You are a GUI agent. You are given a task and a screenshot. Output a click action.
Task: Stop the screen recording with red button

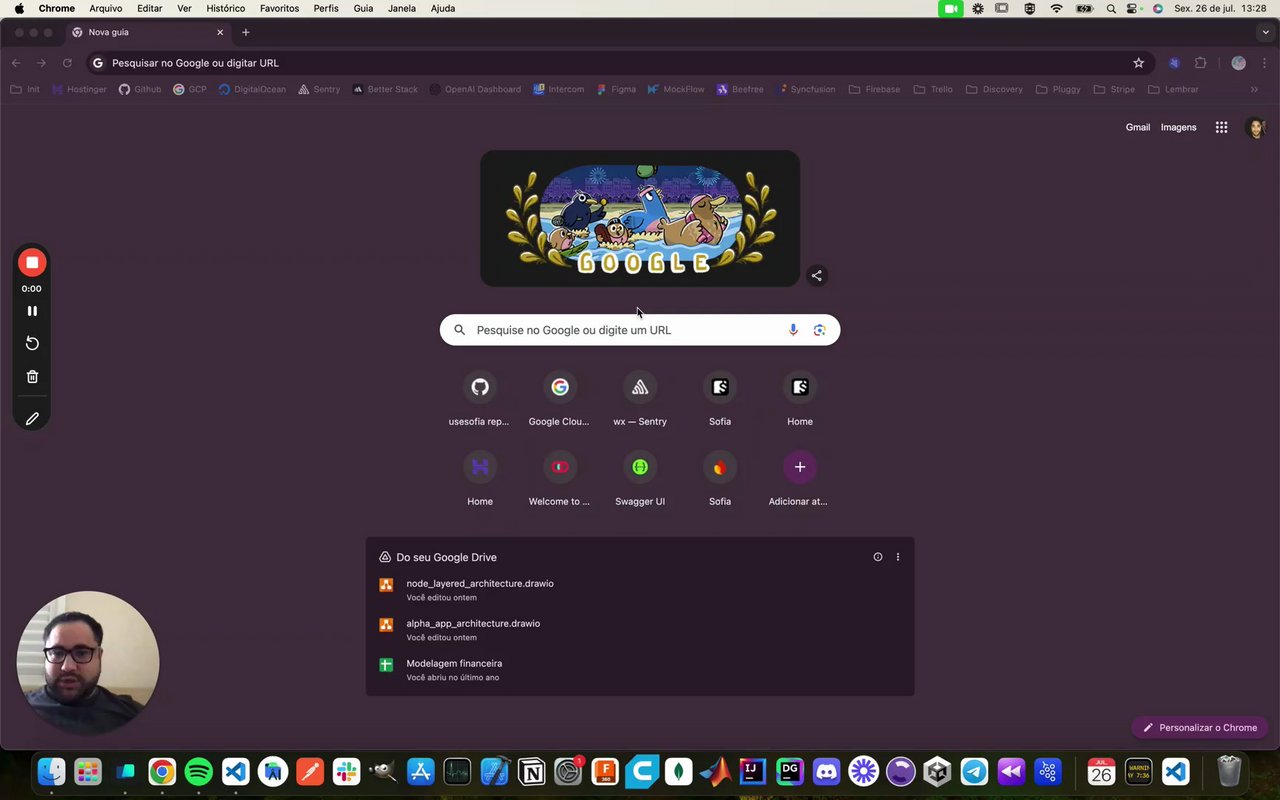32,262
